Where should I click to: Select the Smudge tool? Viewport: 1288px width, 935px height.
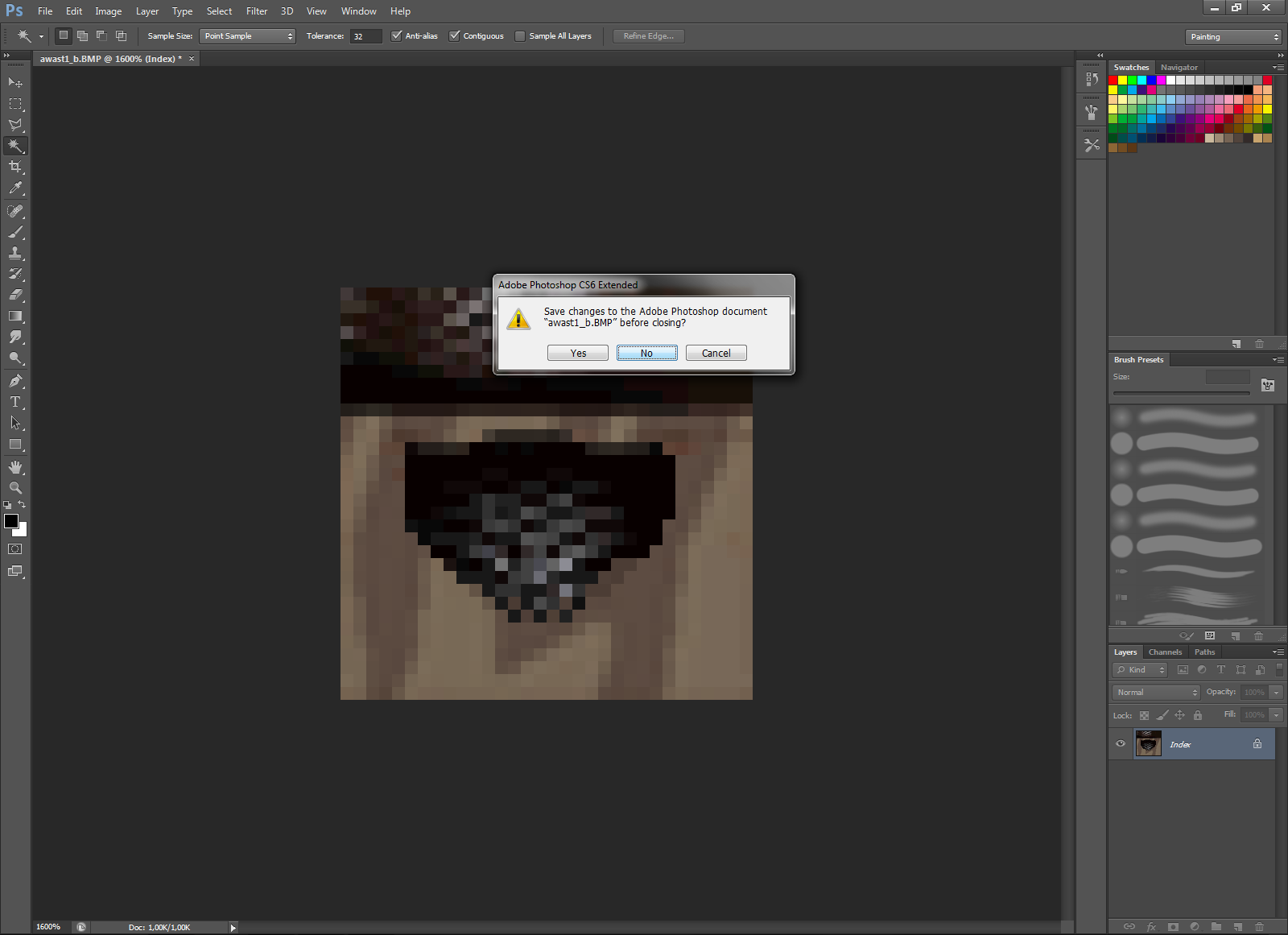pos(15,337)
